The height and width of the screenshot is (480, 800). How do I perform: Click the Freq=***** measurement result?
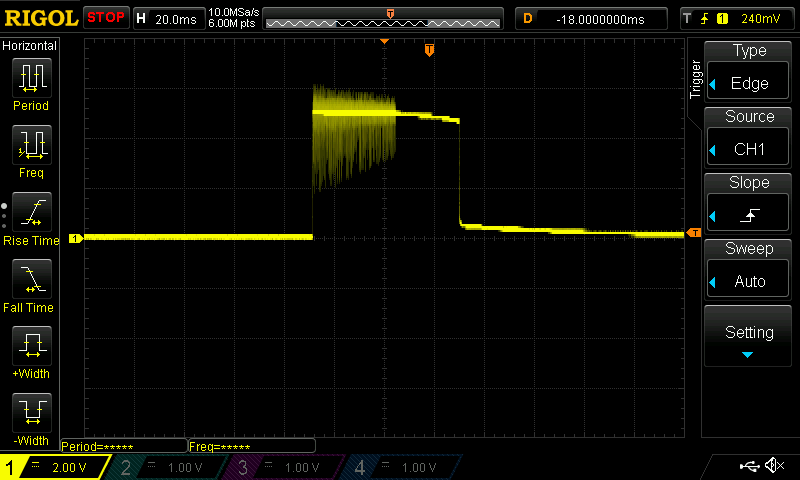(252, 446)
